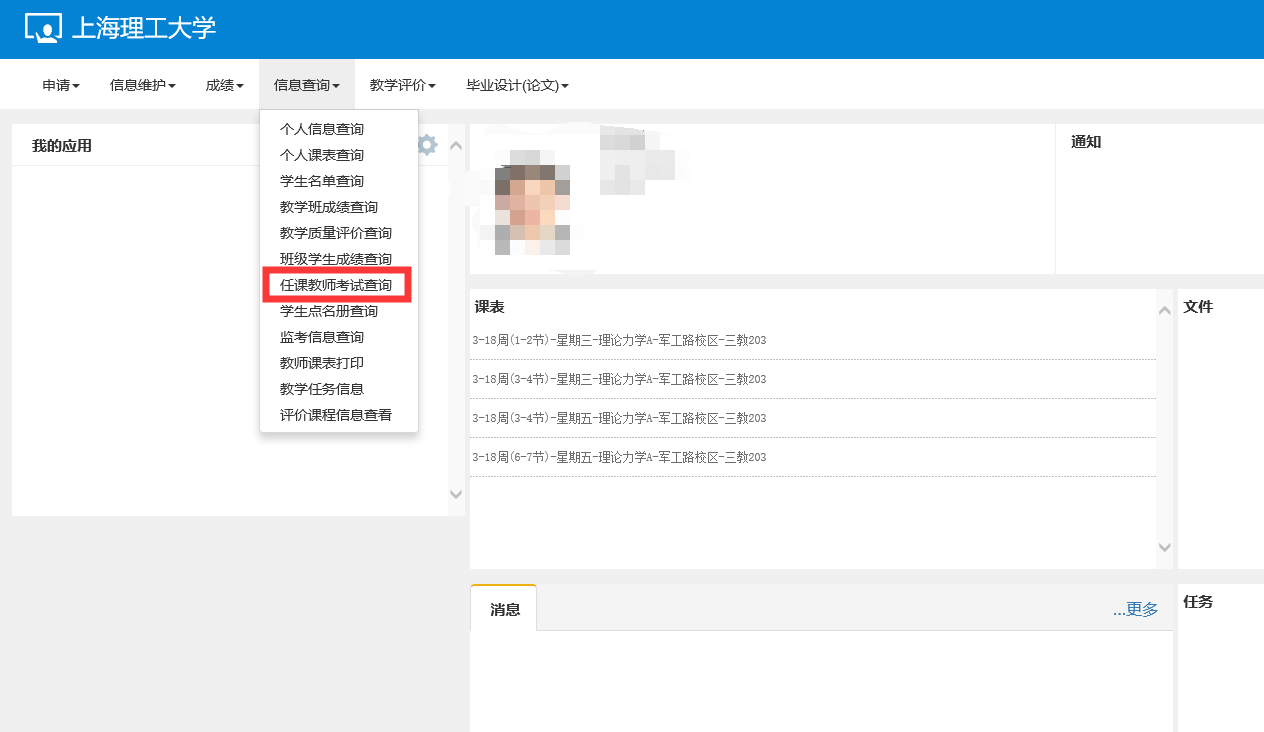Click scroll down arrow in 我的应用 panel
The height and width of the screenshot is (732, 1264).
tap(456, 494)
